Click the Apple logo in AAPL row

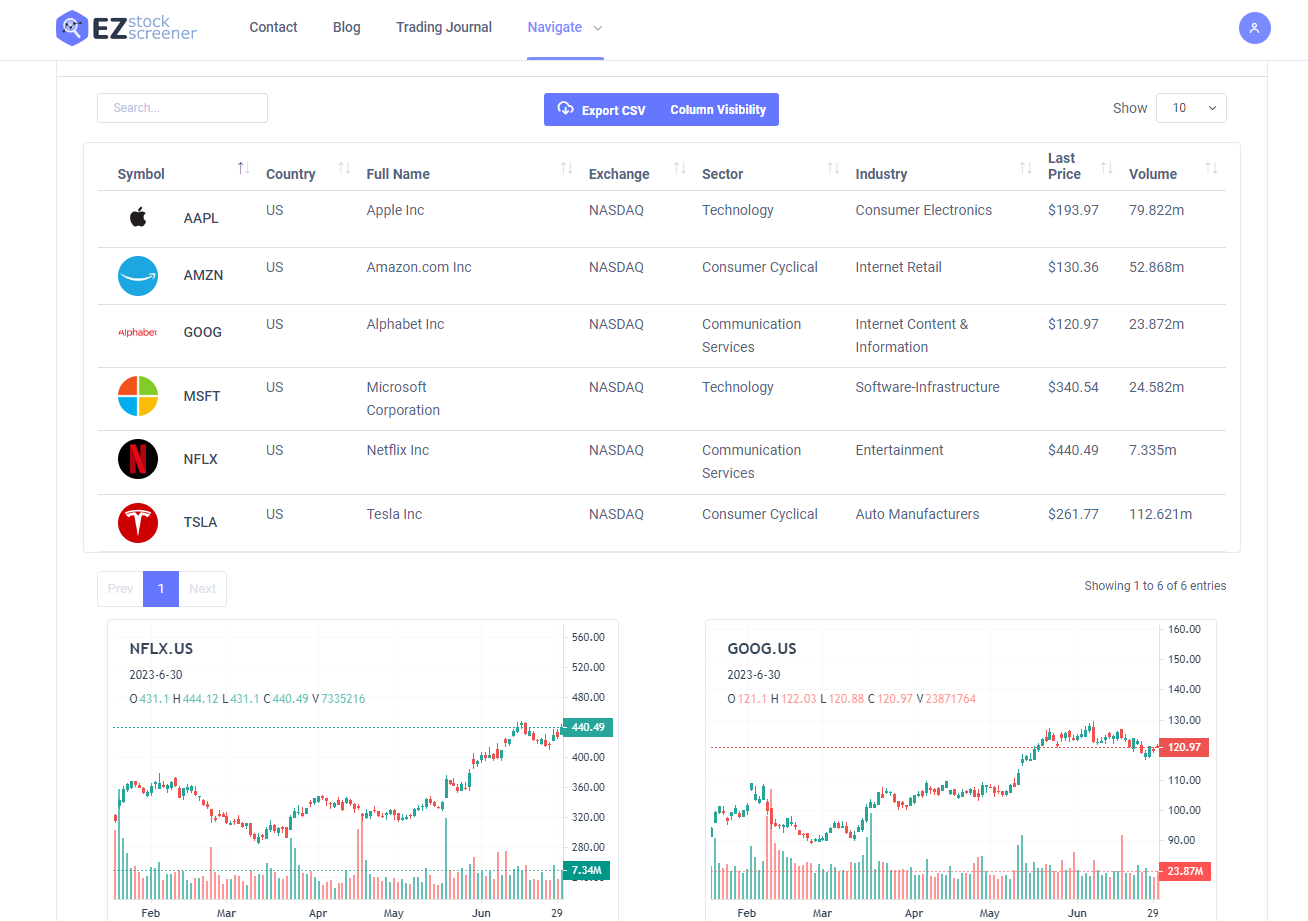[x=138, y=218]
